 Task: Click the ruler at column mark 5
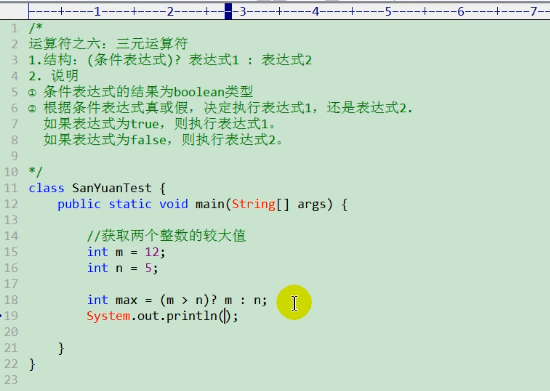pos(388,12)
